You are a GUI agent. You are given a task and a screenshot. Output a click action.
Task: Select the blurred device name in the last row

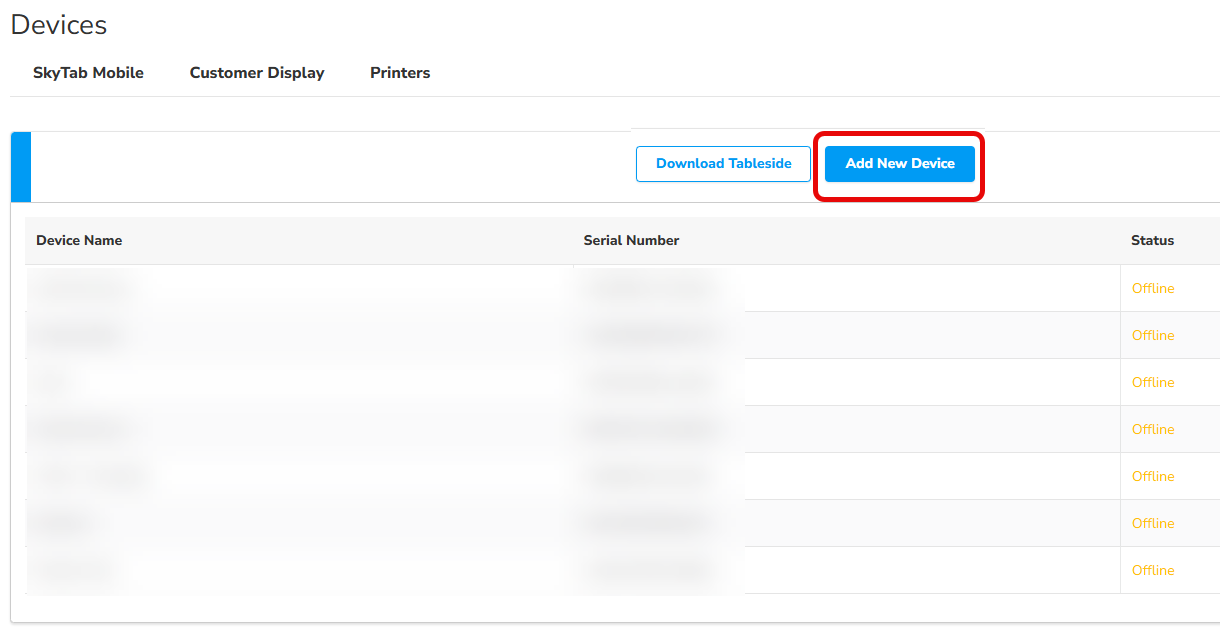click(x=72, y=570)
